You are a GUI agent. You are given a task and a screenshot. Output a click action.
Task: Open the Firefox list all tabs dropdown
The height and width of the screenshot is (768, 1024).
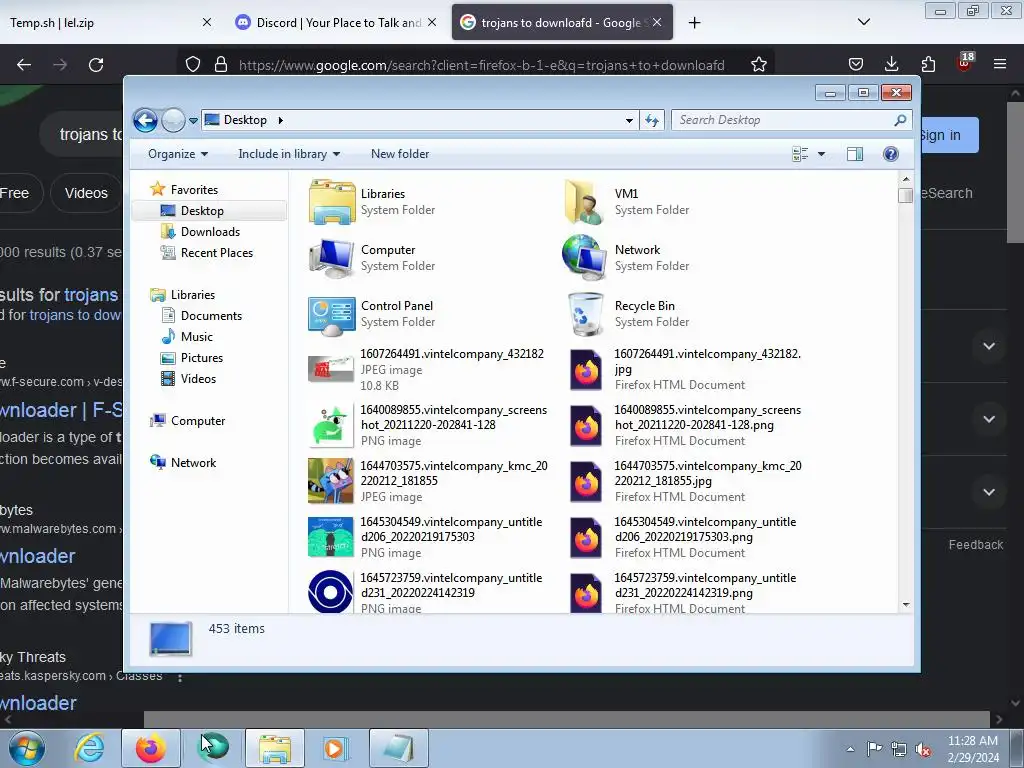click(x=863, y=22)
